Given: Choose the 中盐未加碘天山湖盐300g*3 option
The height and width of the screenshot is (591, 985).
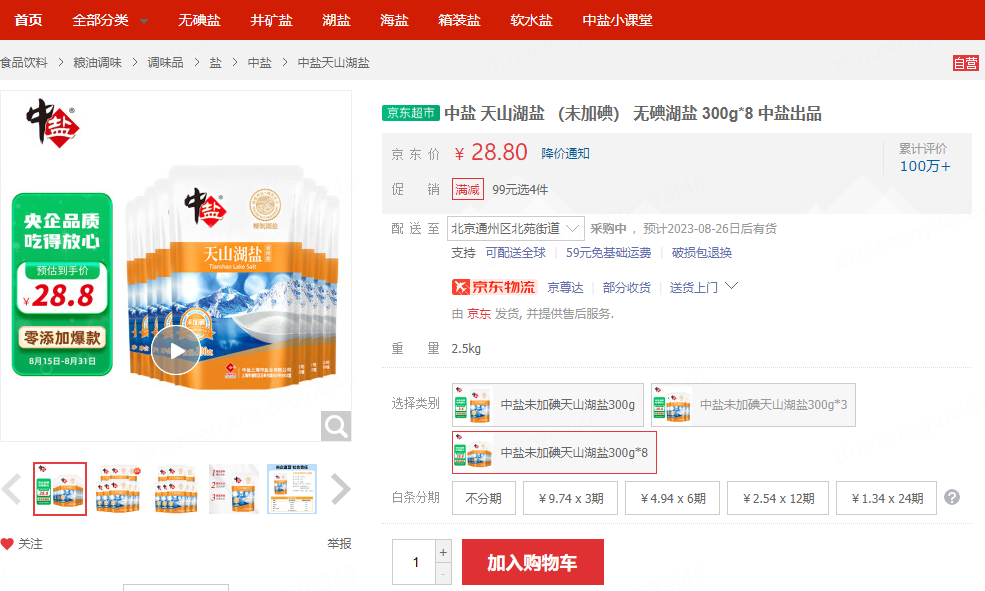Looking at the screenshot, I should pyautogui.click(x=753, y=405).
